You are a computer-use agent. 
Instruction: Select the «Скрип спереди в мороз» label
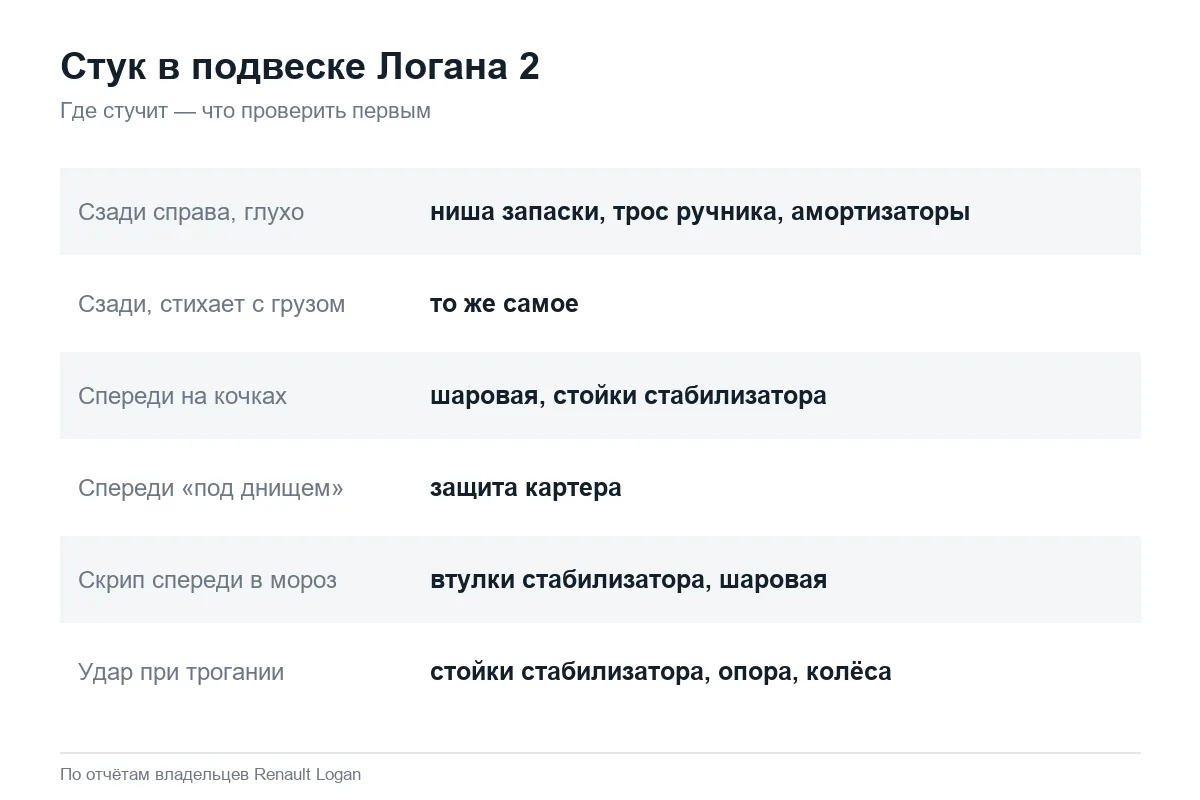point(208,580)
